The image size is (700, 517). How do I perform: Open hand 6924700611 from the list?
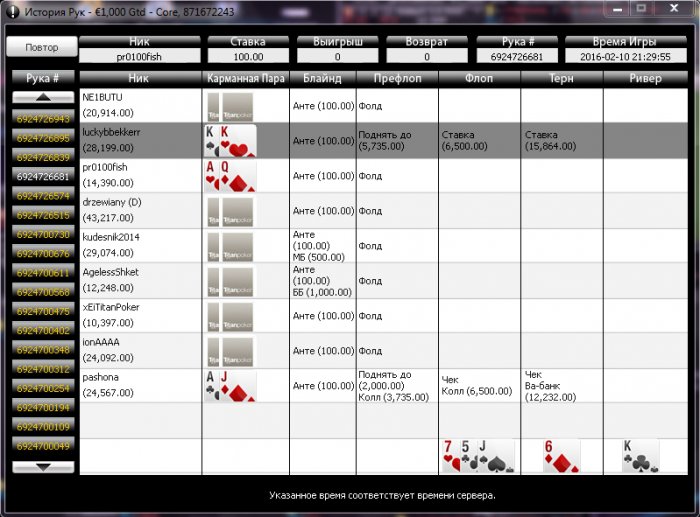point(43,272)
